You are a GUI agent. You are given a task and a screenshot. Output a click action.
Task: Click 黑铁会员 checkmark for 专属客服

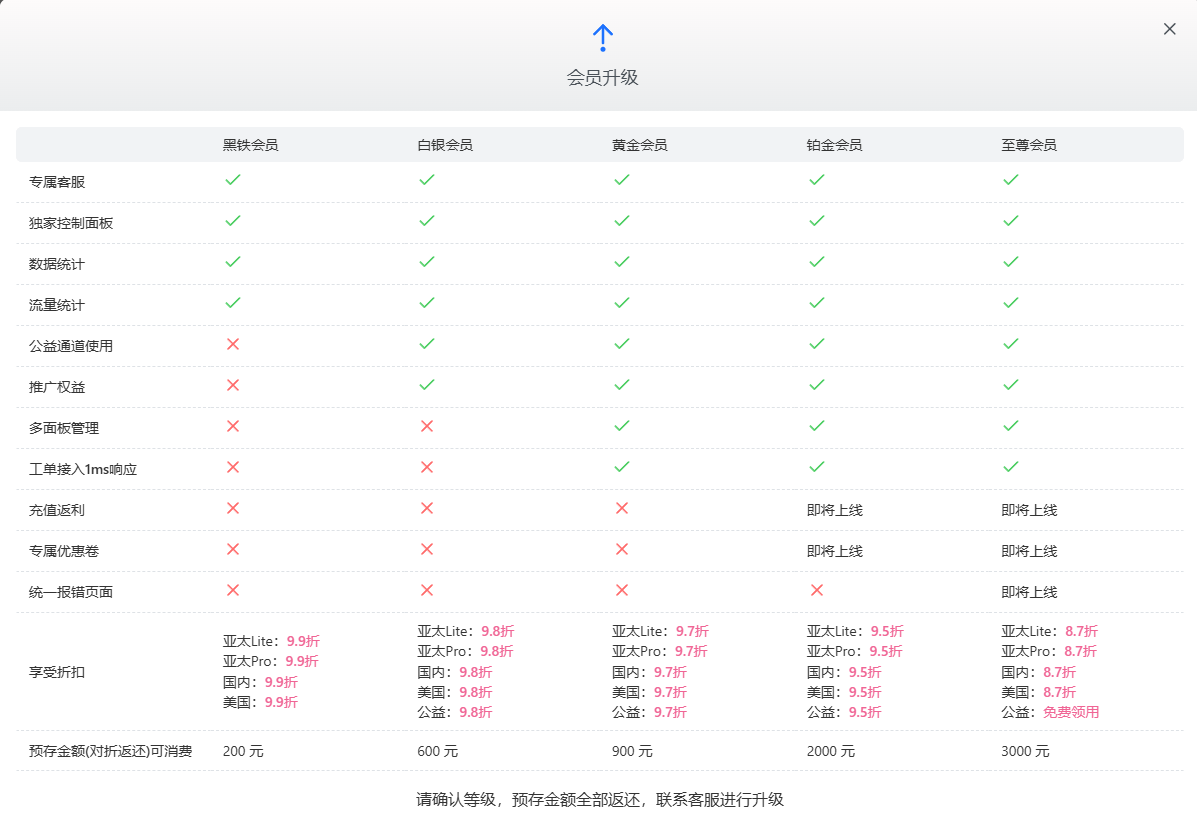pos(233,180)
